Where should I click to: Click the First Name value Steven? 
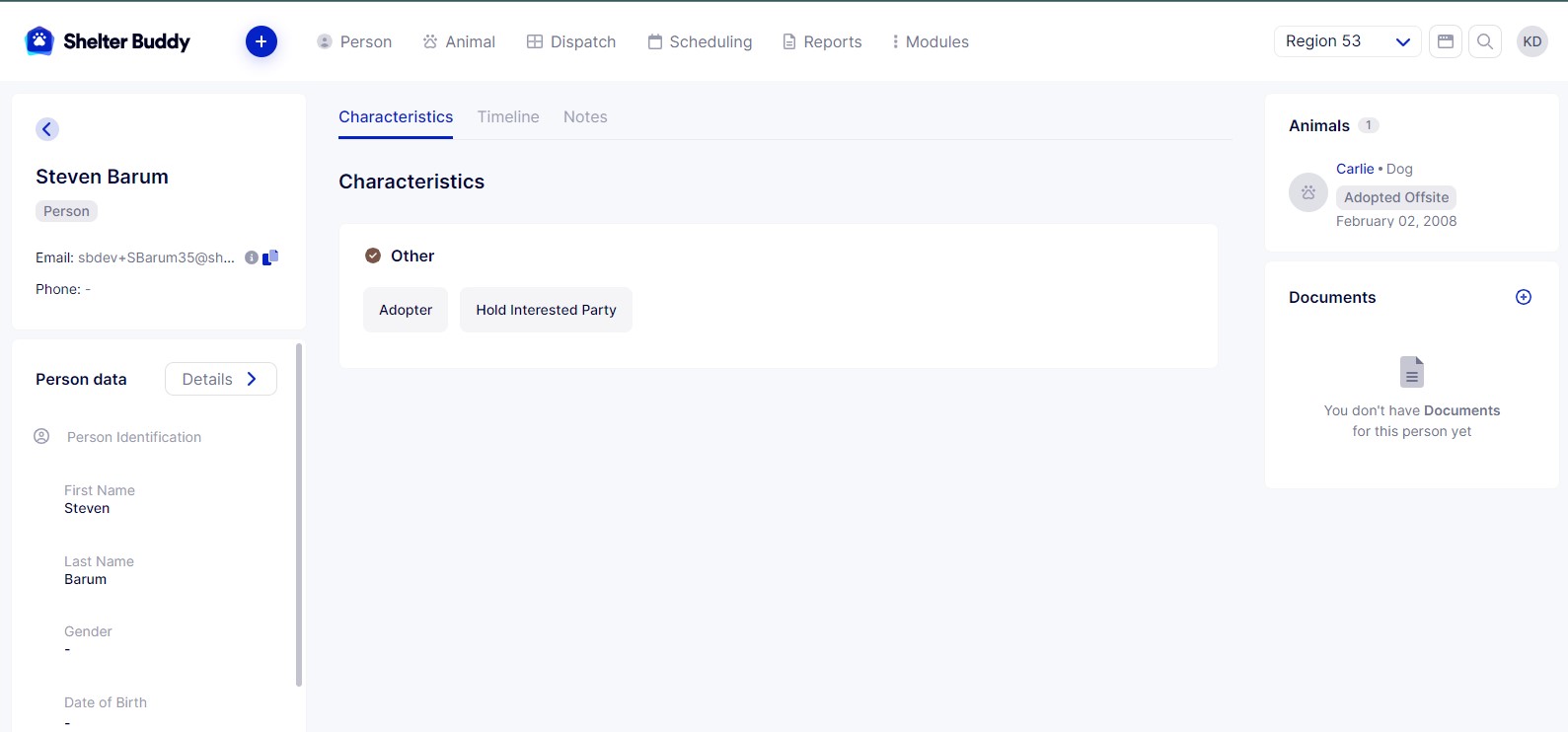pos(87,508)
